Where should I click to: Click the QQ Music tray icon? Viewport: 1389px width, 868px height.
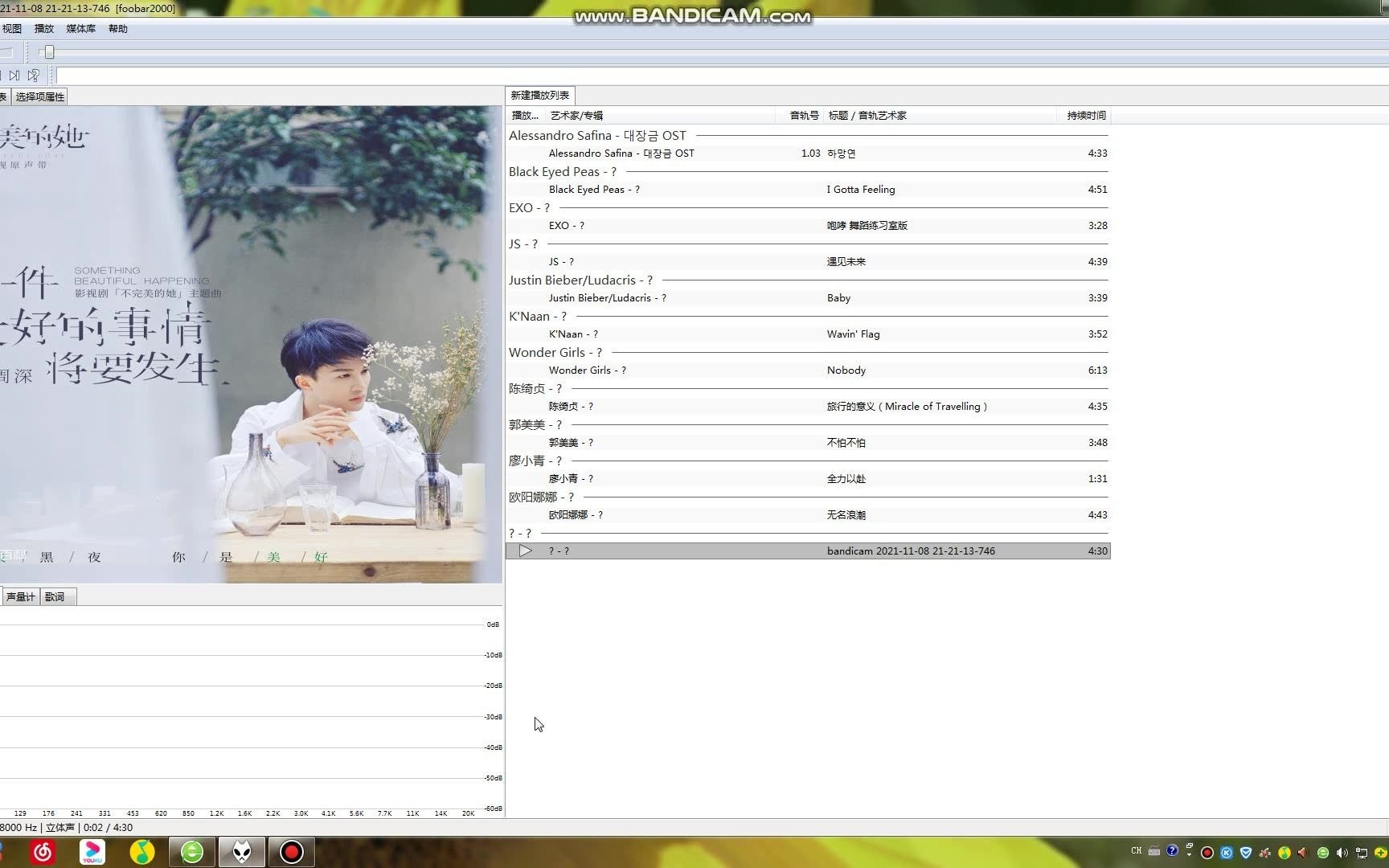[x=1285, y=853]
